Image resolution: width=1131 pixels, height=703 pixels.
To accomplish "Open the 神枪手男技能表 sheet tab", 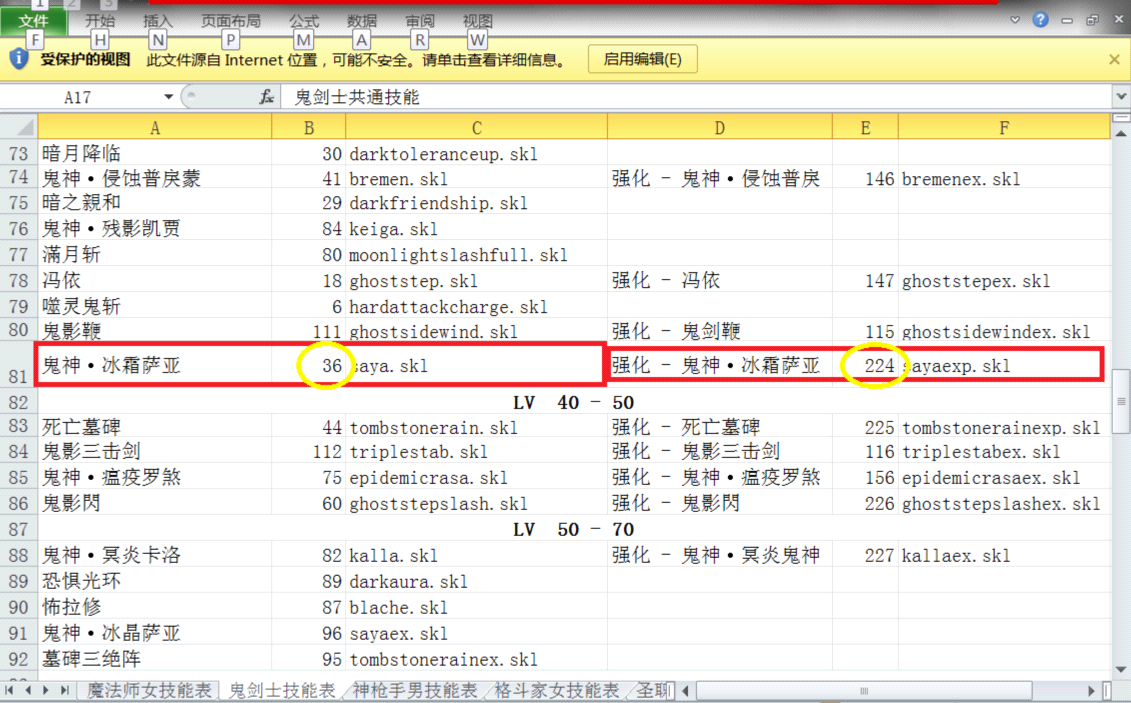I will 414,691.
